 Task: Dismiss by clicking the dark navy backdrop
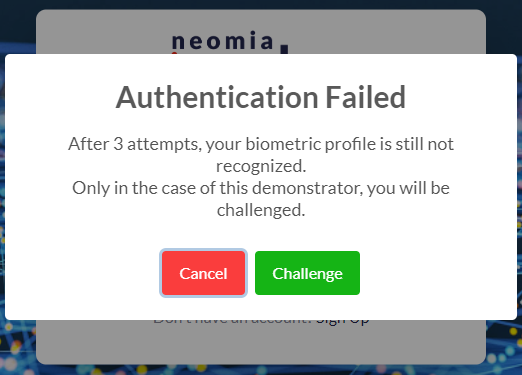pos(17,20)
